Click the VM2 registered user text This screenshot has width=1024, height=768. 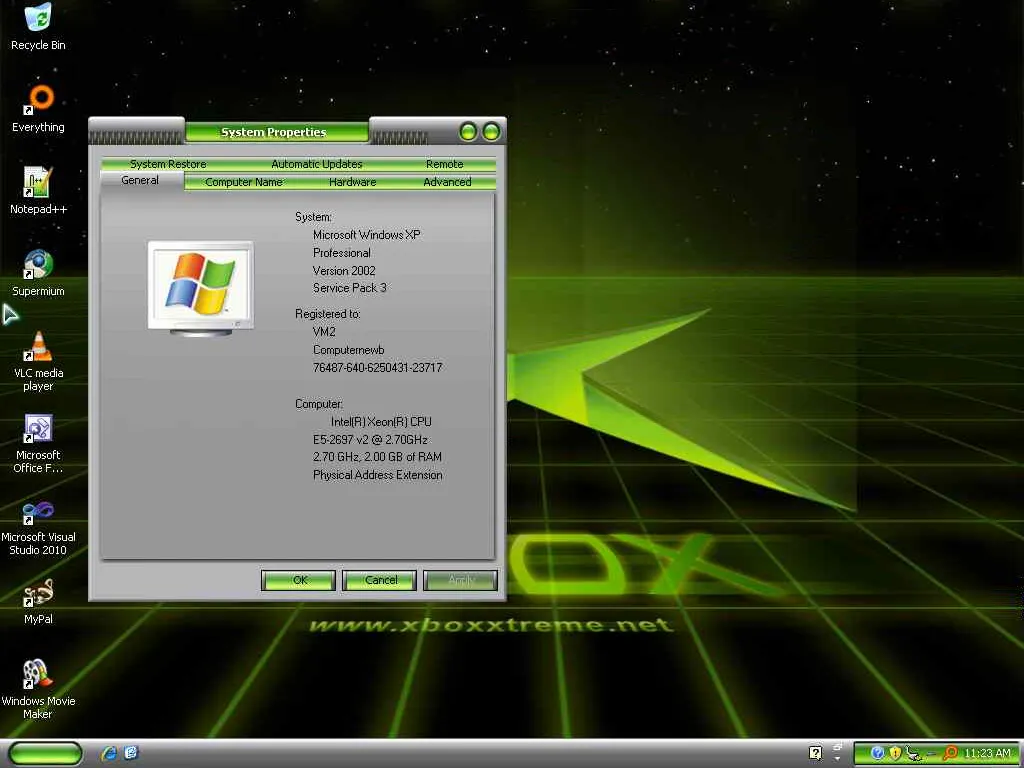tap(324, 332)
